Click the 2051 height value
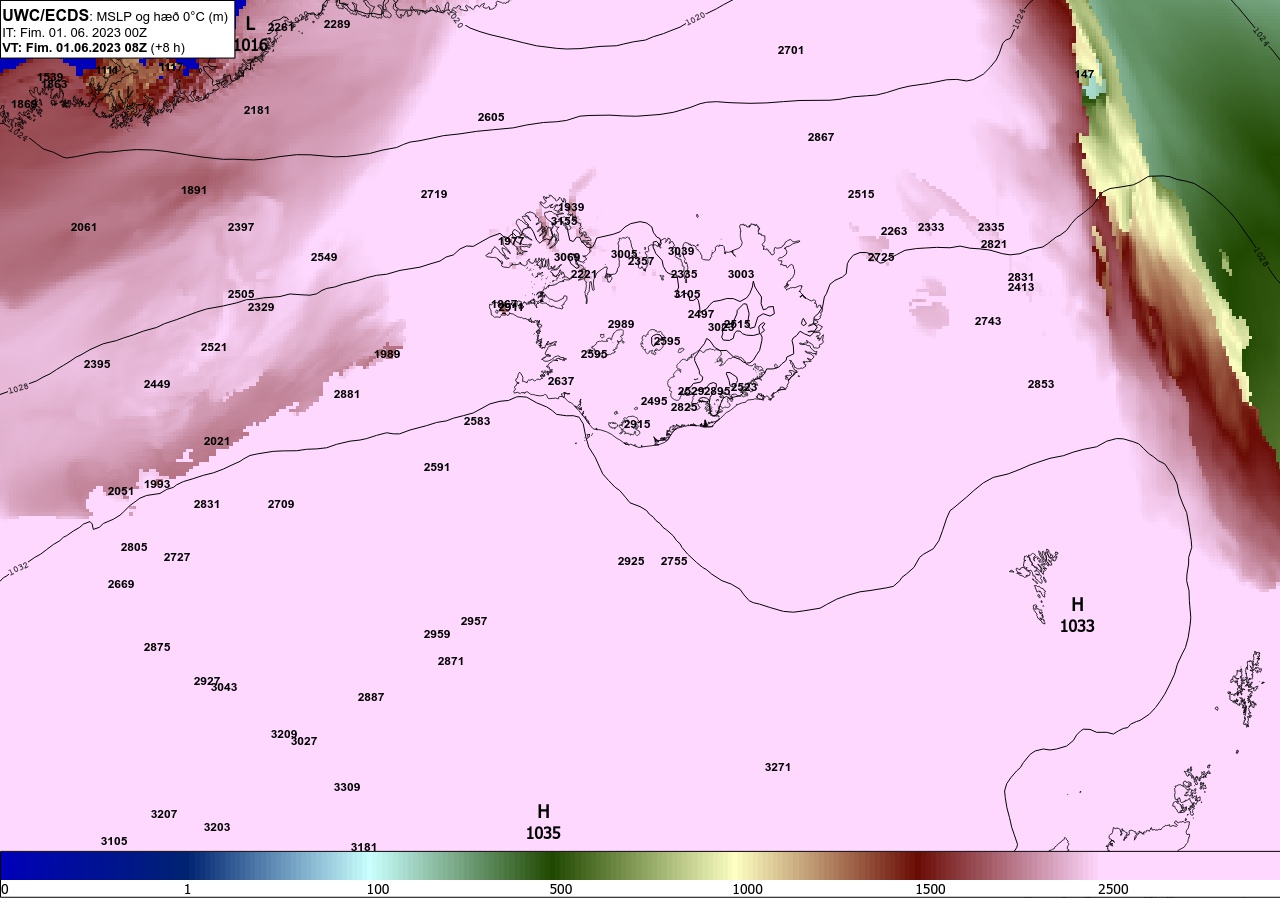Image resolution: width=1280 pixels, height=898 pixels. 121,491
